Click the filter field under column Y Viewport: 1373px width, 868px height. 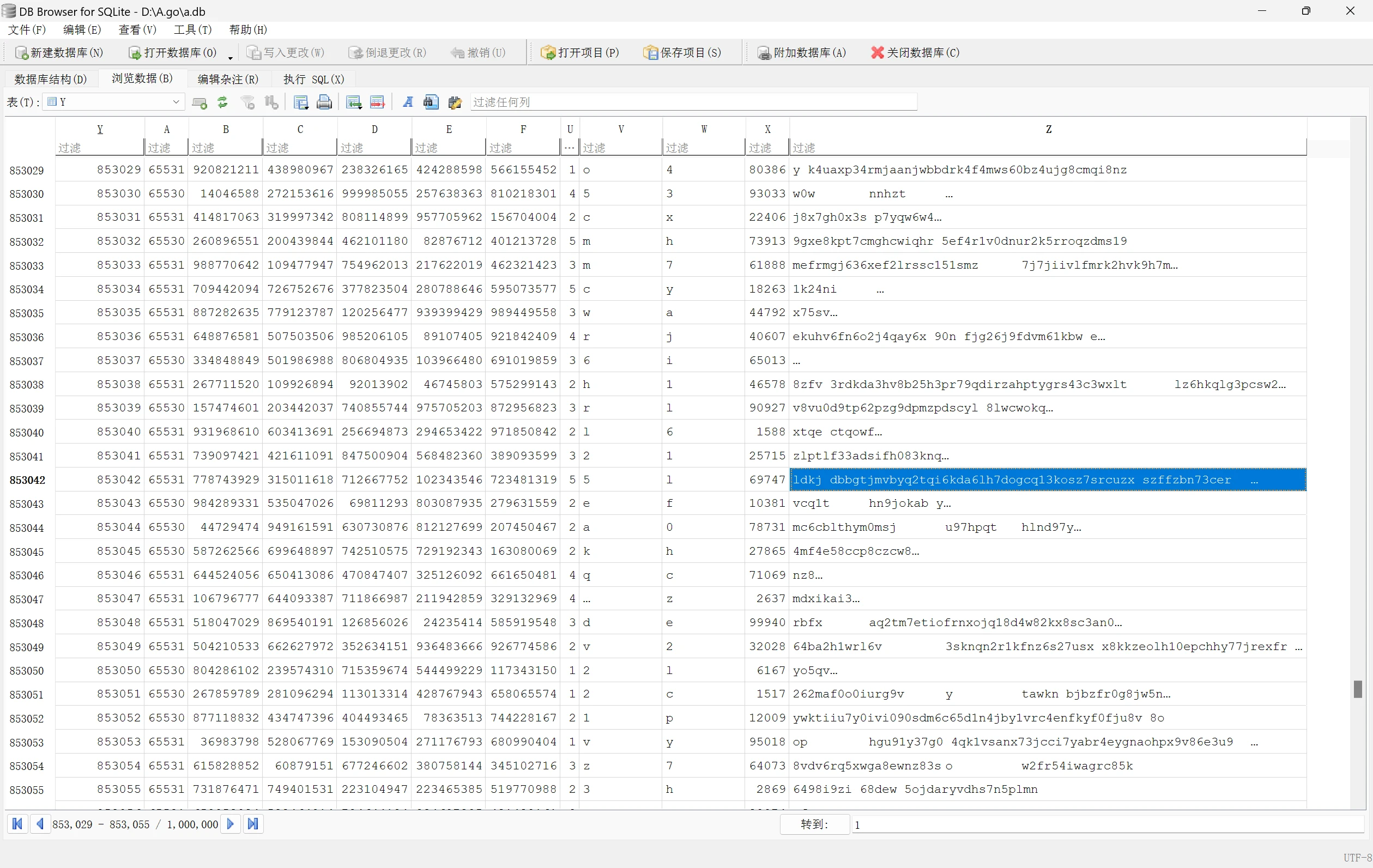coord(100,148)
